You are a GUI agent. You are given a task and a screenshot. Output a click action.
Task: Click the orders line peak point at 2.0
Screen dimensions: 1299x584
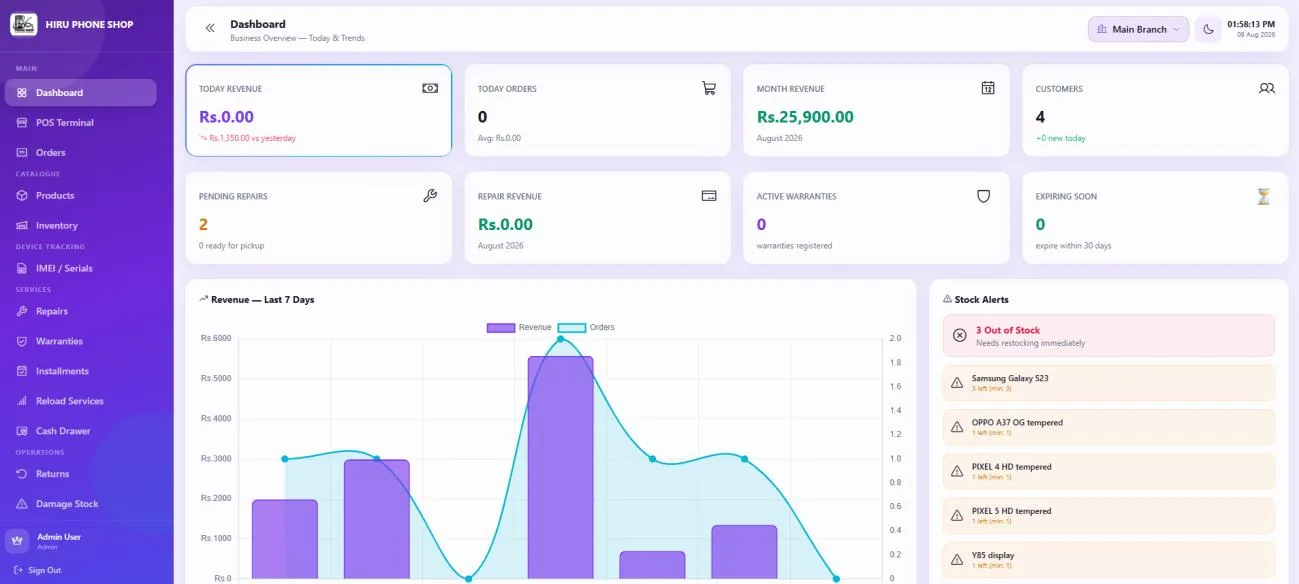coord(560,339)
